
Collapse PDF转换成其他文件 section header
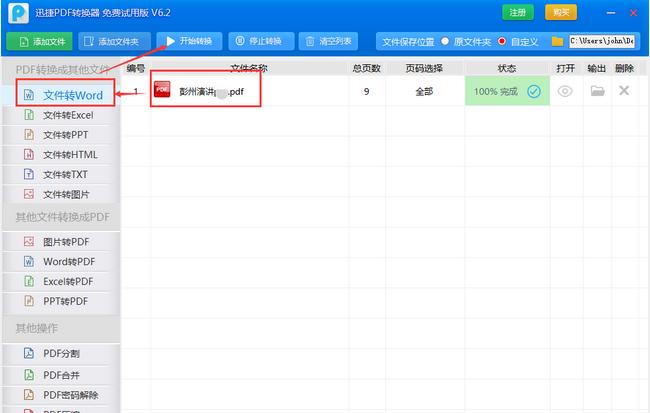tap(60, 69)
